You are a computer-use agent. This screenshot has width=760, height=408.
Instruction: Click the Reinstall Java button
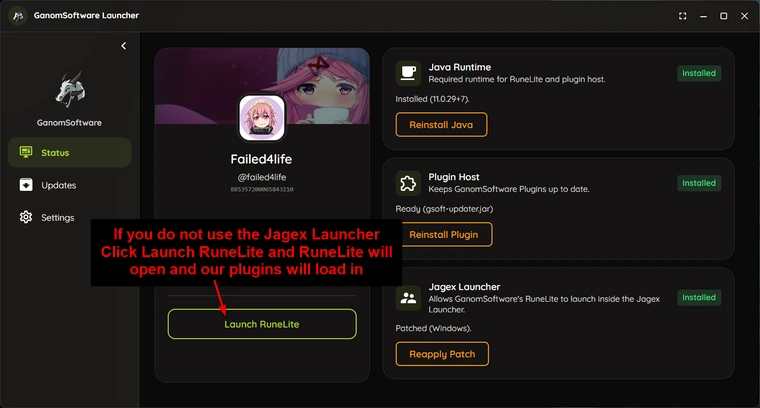coord(442,125)
